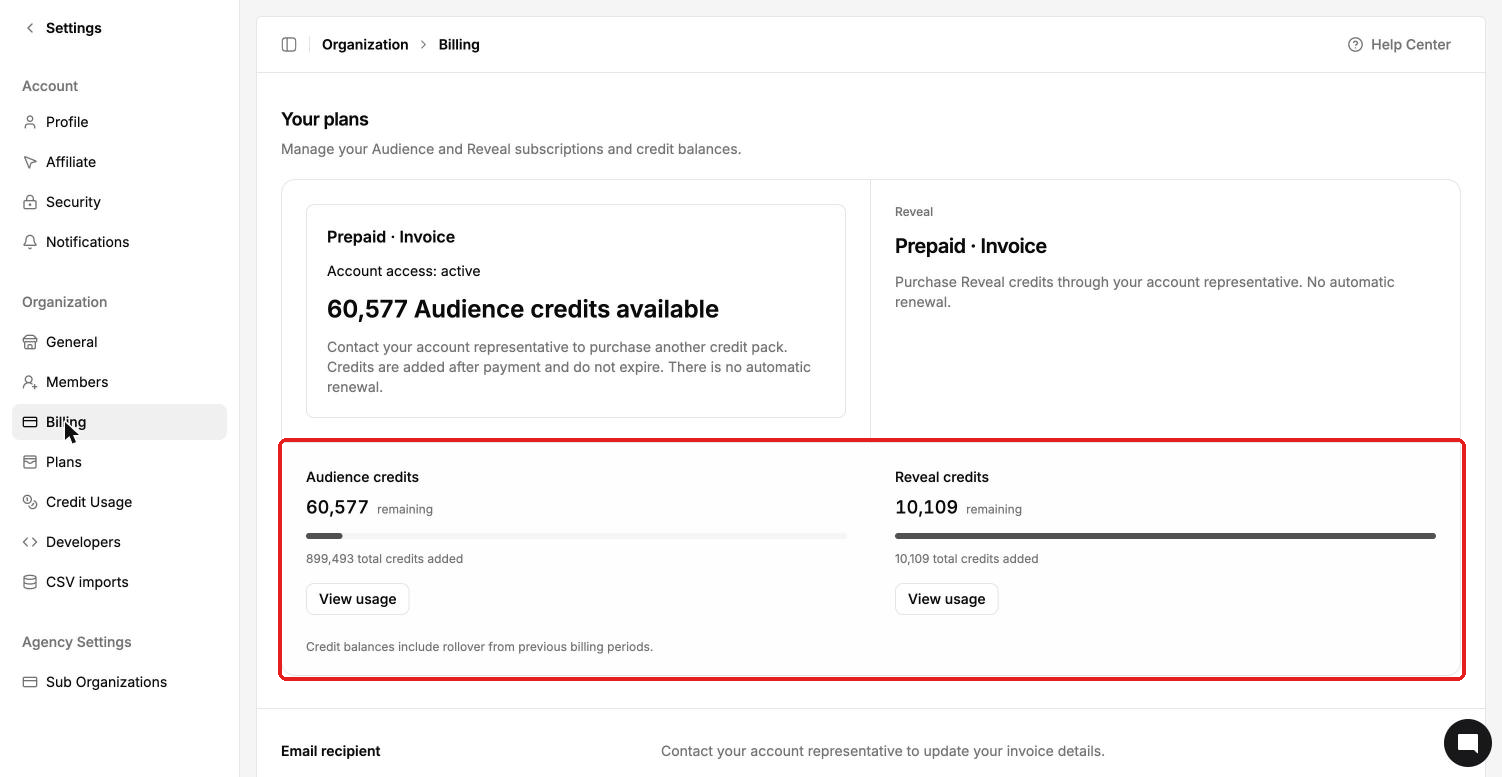
Task: View usage for Audience credits
Action: point(357,599)
